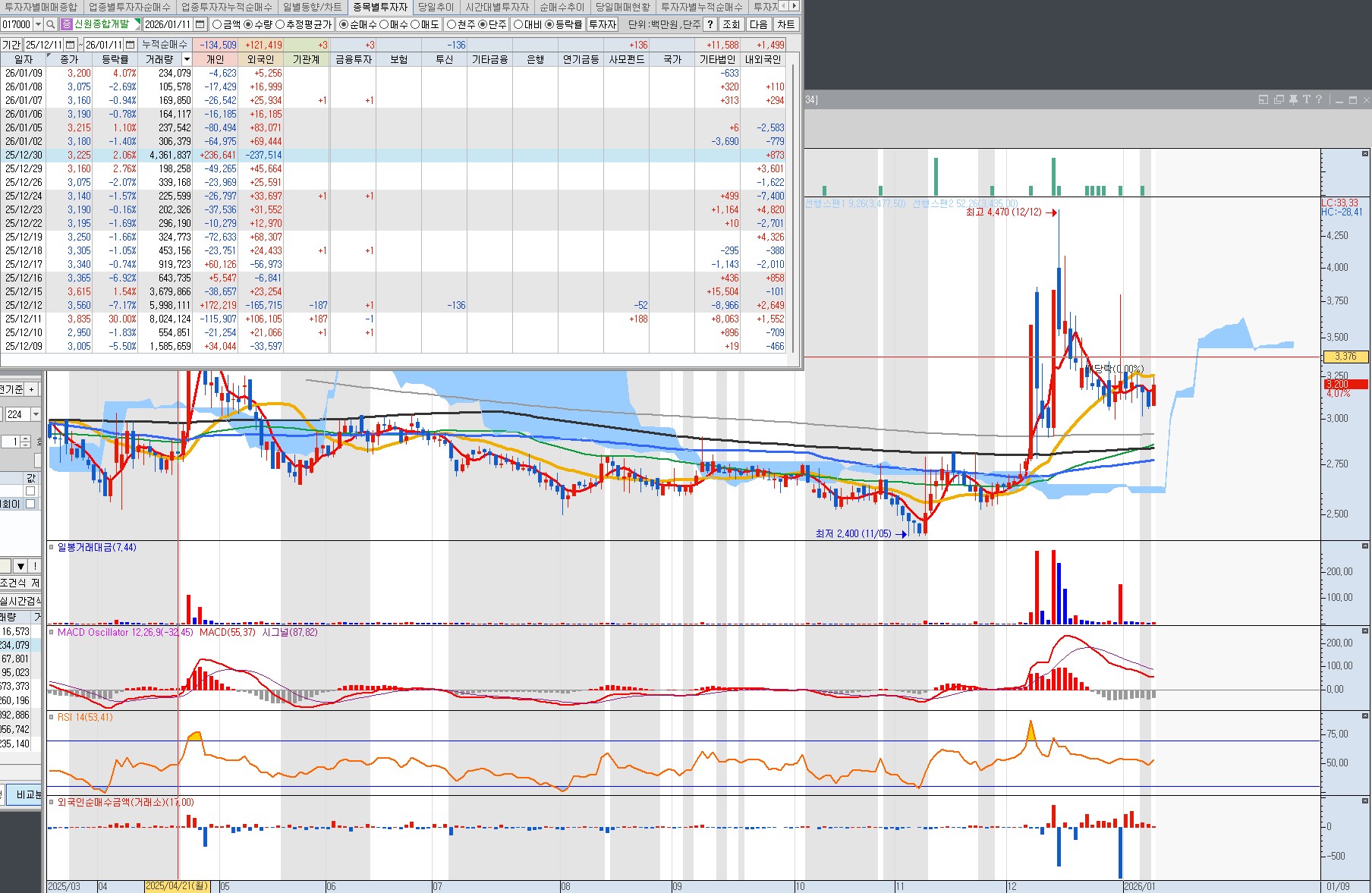Switch to 일별동향/차트 tab
This screenshot has height=893, width=1372.
pyautogui.click(x=312, y=7)
